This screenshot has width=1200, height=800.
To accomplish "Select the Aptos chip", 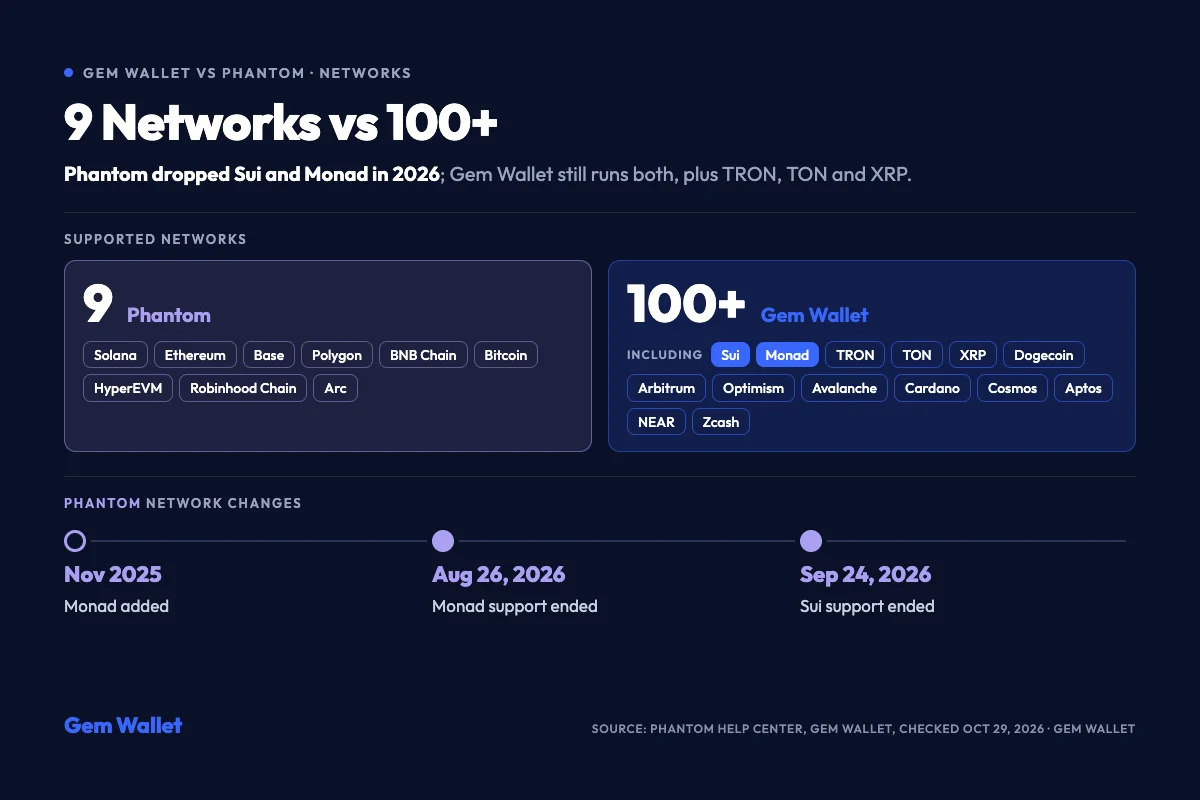I will [x=1084, y=388].
